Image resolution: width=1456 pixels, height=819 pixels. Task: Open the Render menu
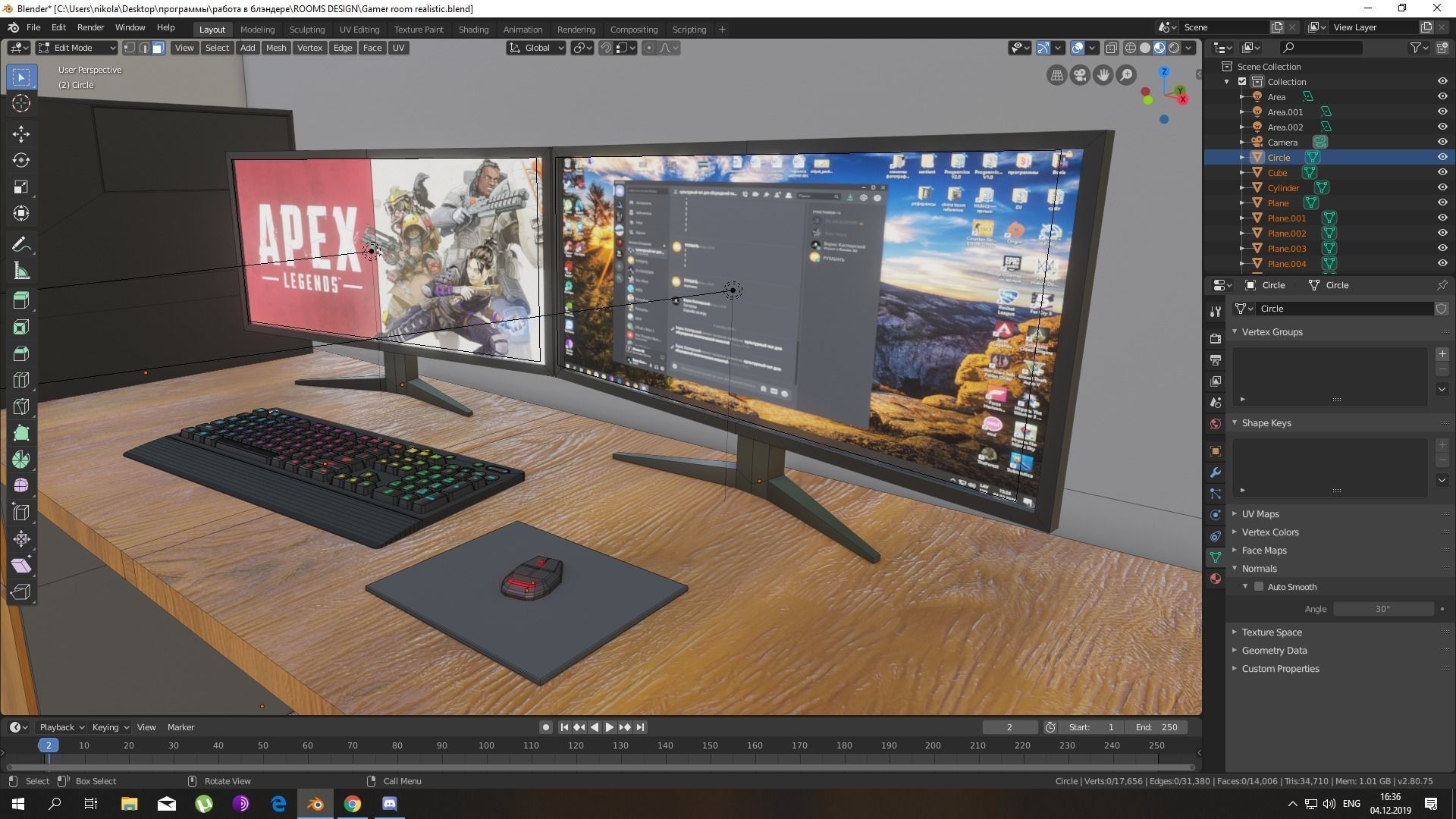coord(90,27)
